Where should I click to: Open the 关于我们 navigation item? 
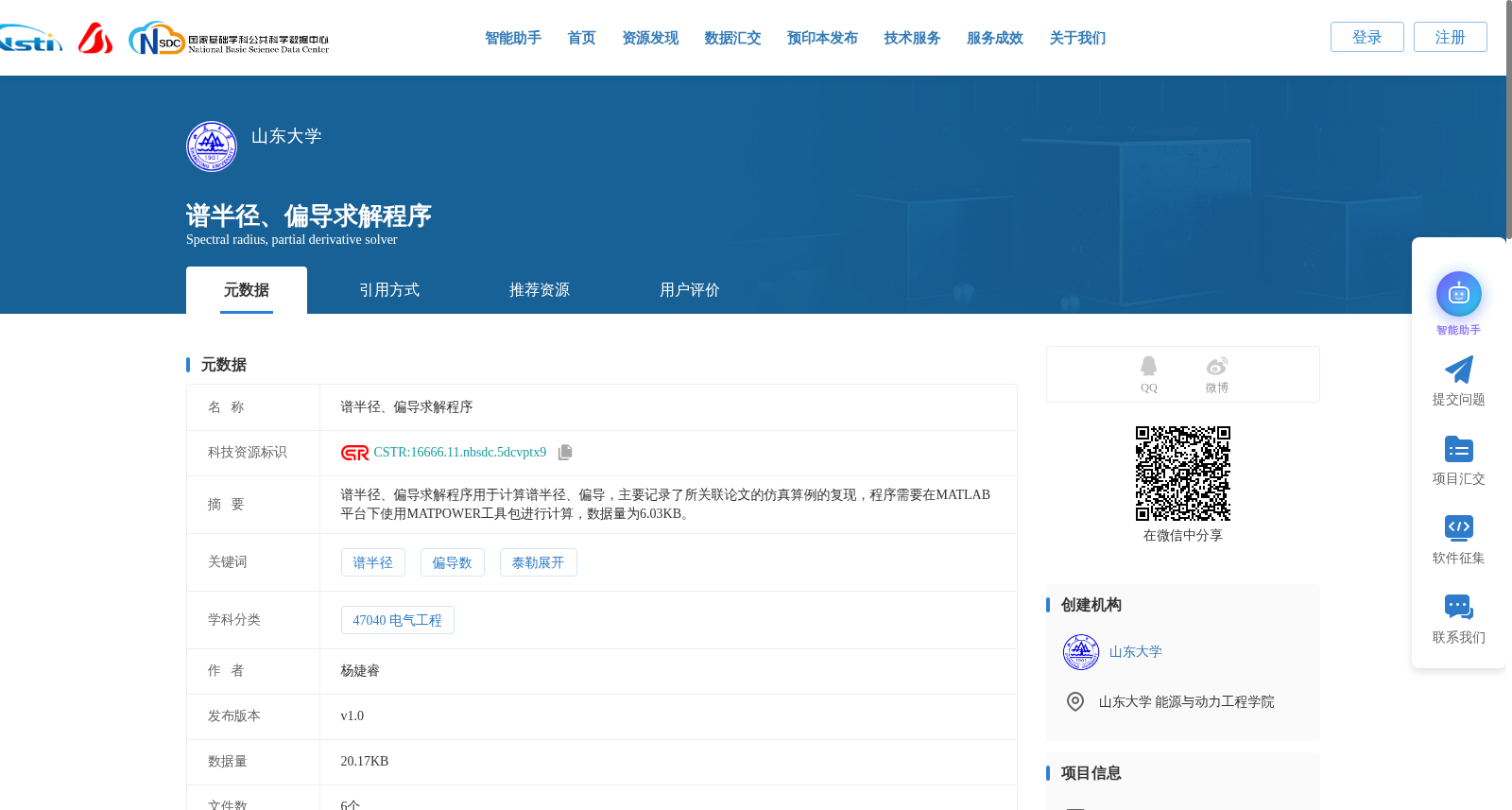pos(1077,38)
